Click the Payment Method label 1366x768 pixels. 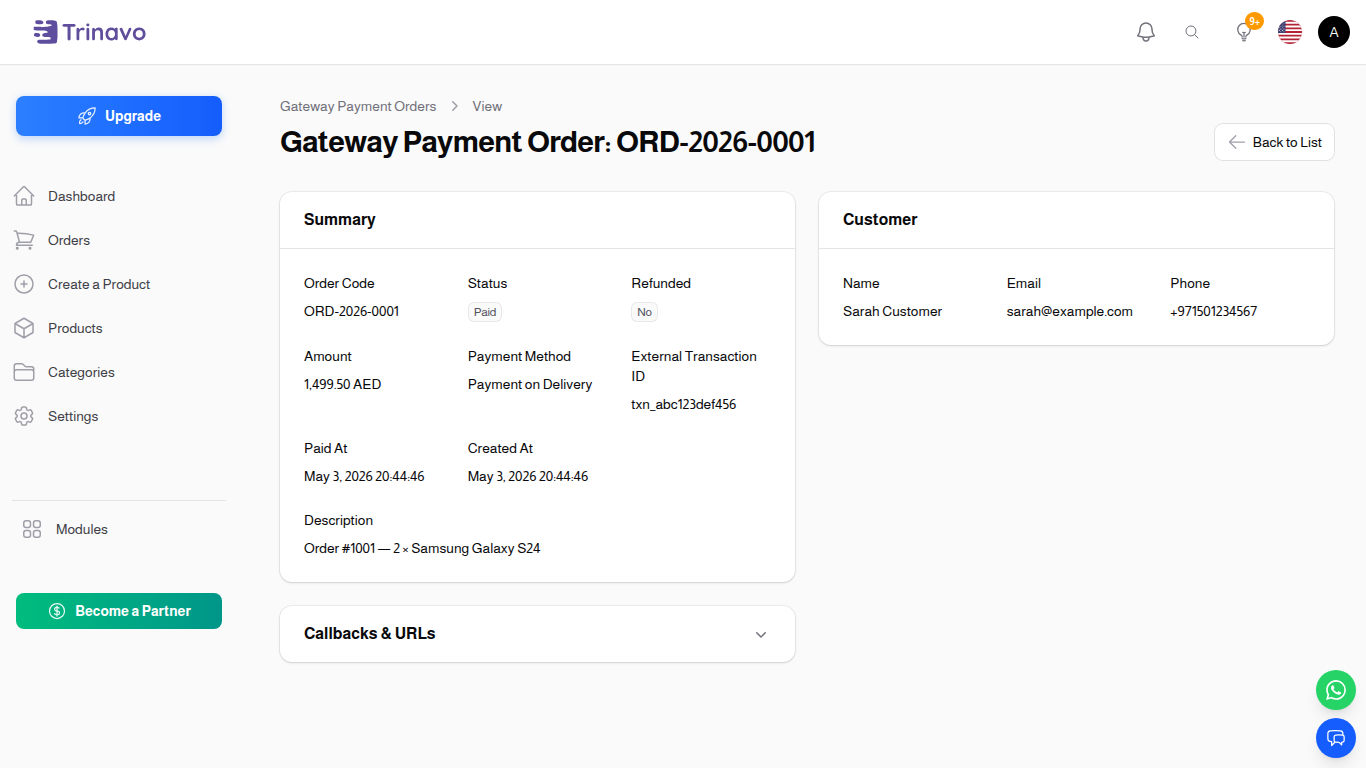(x=519, y=356)
